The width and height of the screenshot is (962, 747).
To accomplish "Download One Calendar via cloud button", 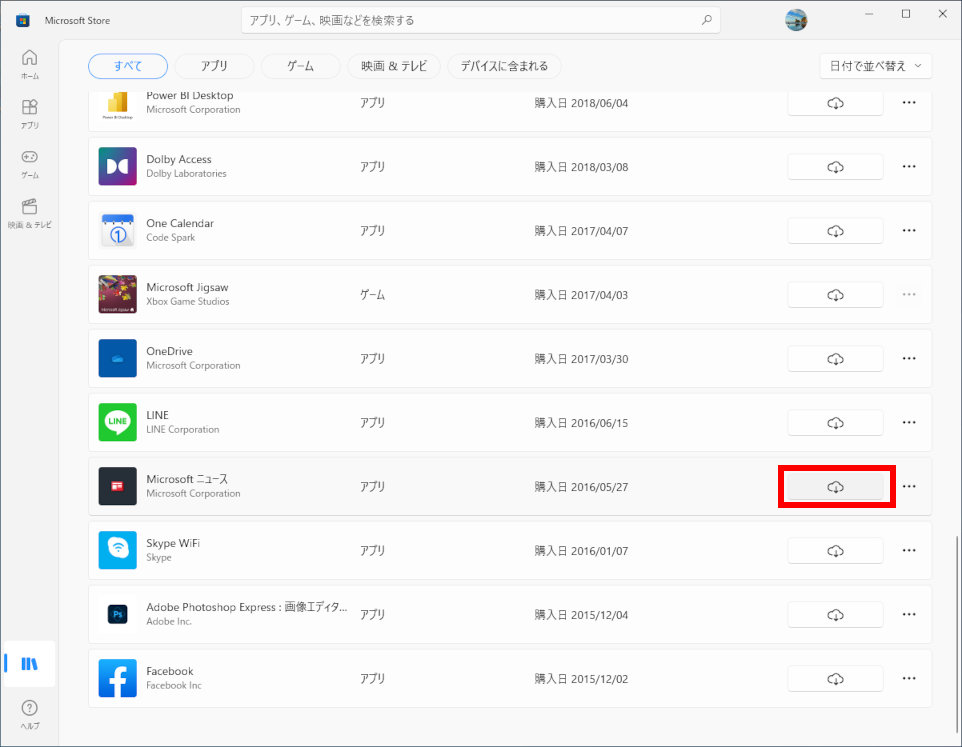I will [x=835, y=231].
